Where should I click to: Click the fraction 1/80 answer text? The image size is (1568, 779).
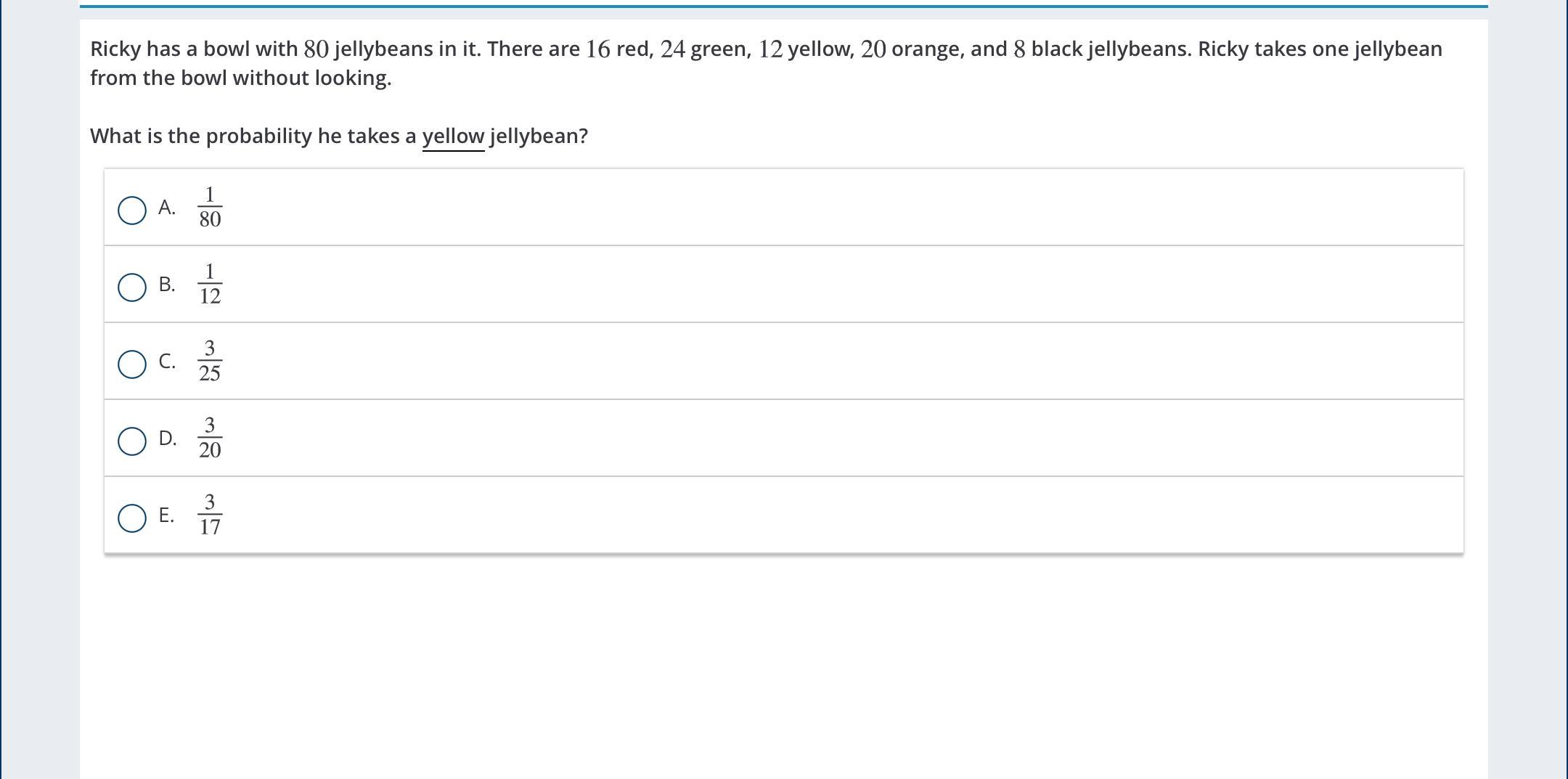pyautogui.click(x=210, y=208)
